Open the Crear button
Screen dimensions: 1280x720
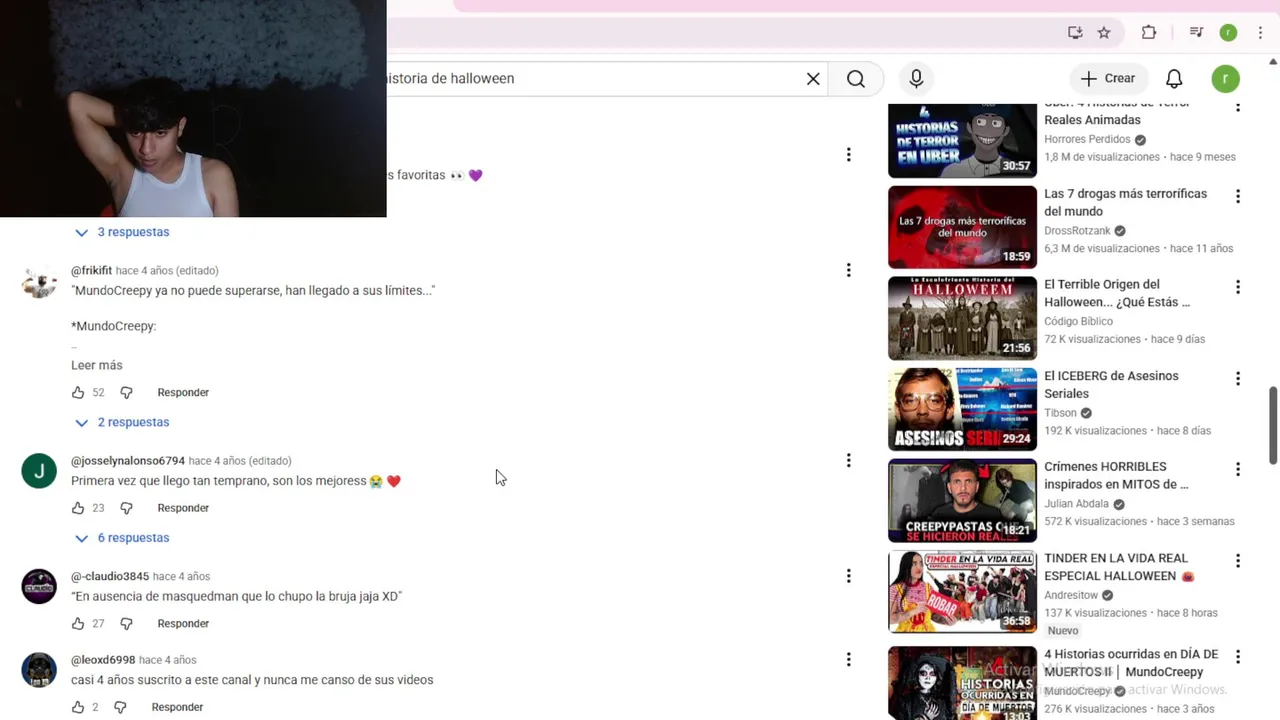(x=1108, y=78)
